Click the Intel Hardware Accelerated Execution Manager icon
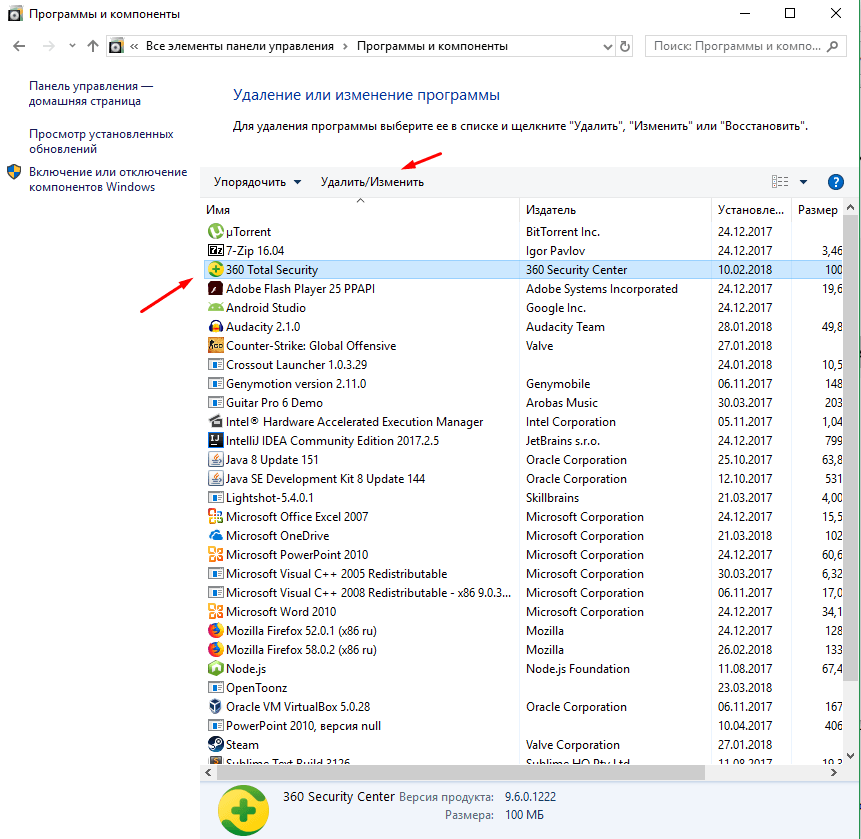The width and height of the screenshot is (861, 839). (x=215, y=422)
